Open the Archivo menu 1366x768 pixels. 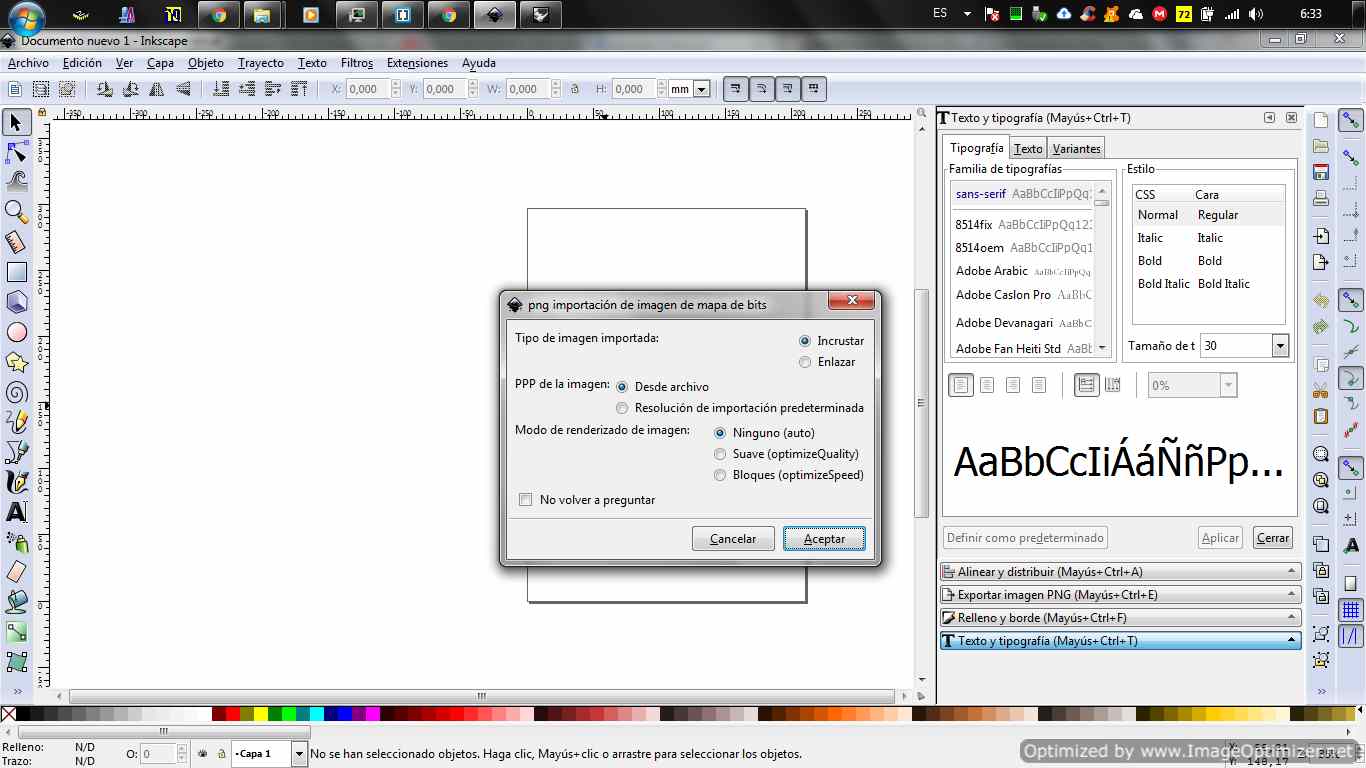[x=28, y=63]
